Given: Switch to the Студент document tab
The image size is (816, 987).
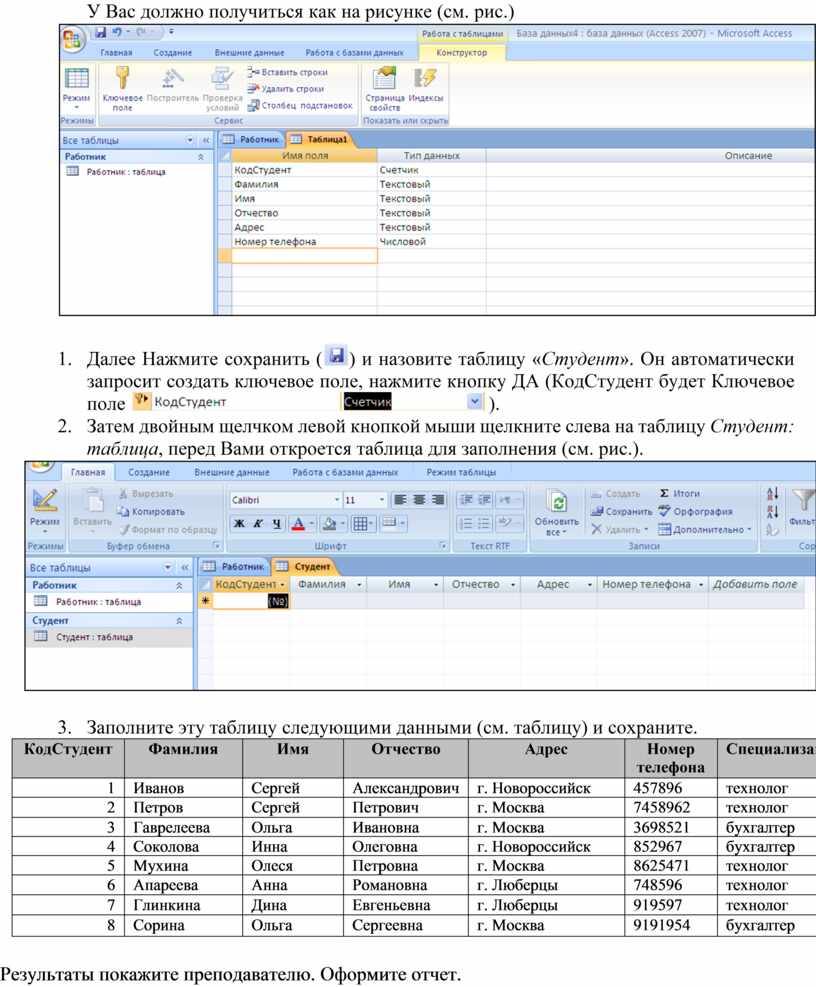Looking at the screenshot, I should 305,567.
